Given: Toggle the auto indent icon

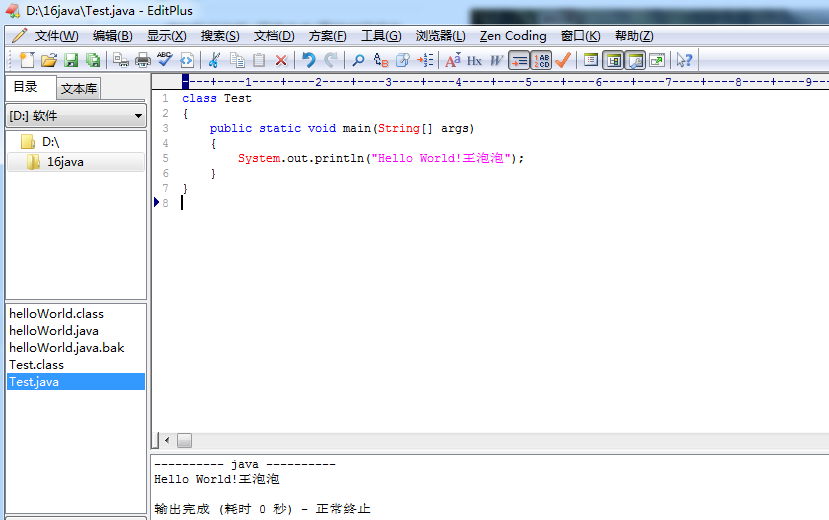Looking at the screenshot, I should (519, 60).
